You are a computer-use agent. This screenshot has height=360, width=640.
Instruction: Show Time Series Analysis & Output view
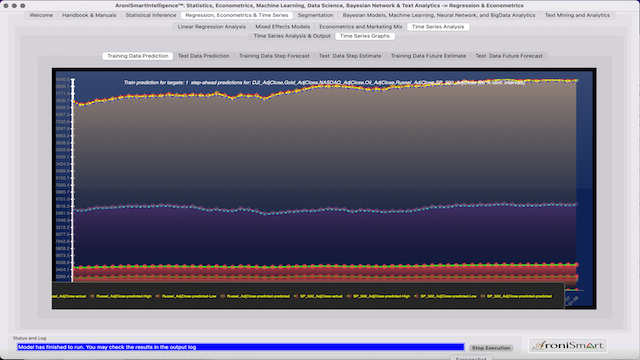[292, 36]
